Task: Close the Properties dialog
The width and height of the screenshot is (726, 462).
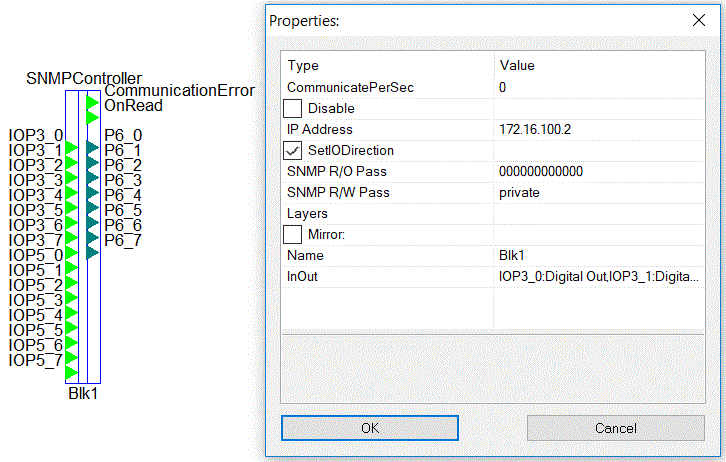Action: coord(699,20)
